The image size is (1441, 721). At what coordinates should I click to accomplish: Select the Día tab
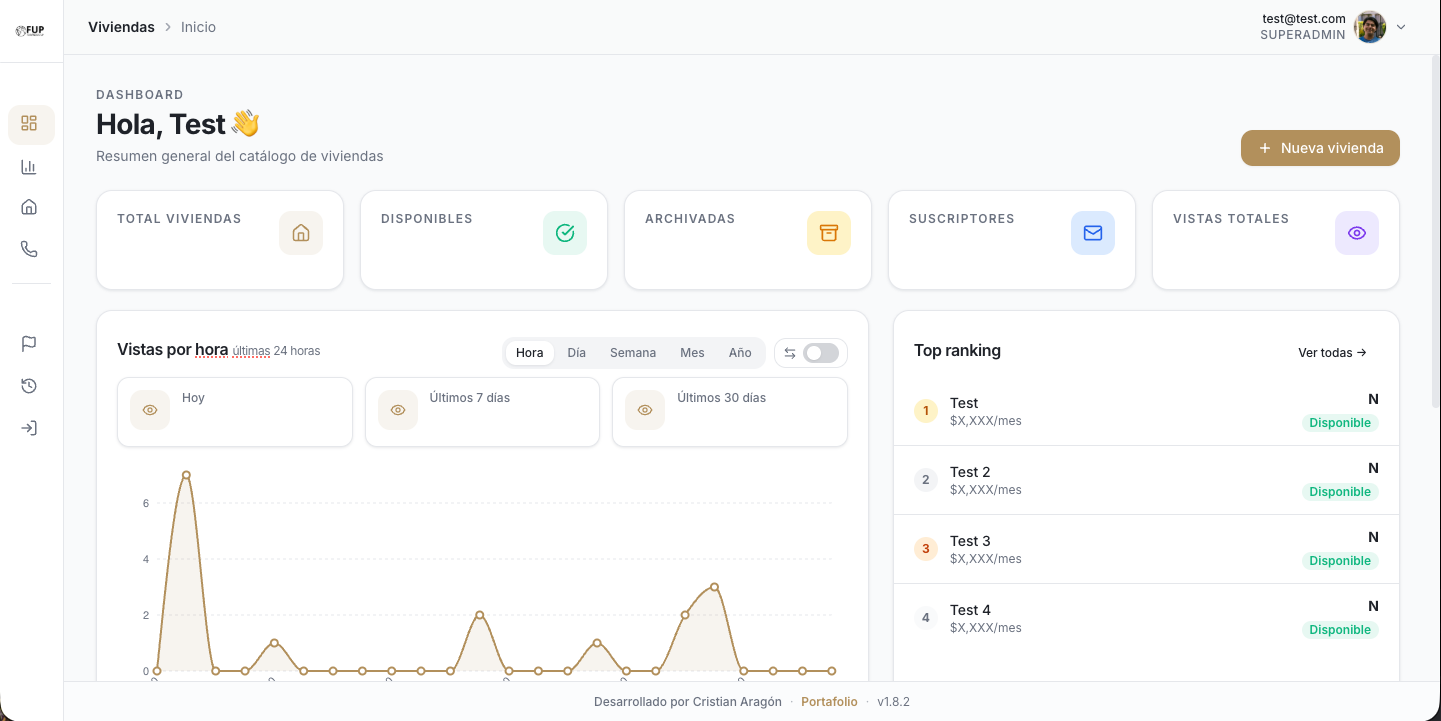click(x=577, y=353)
